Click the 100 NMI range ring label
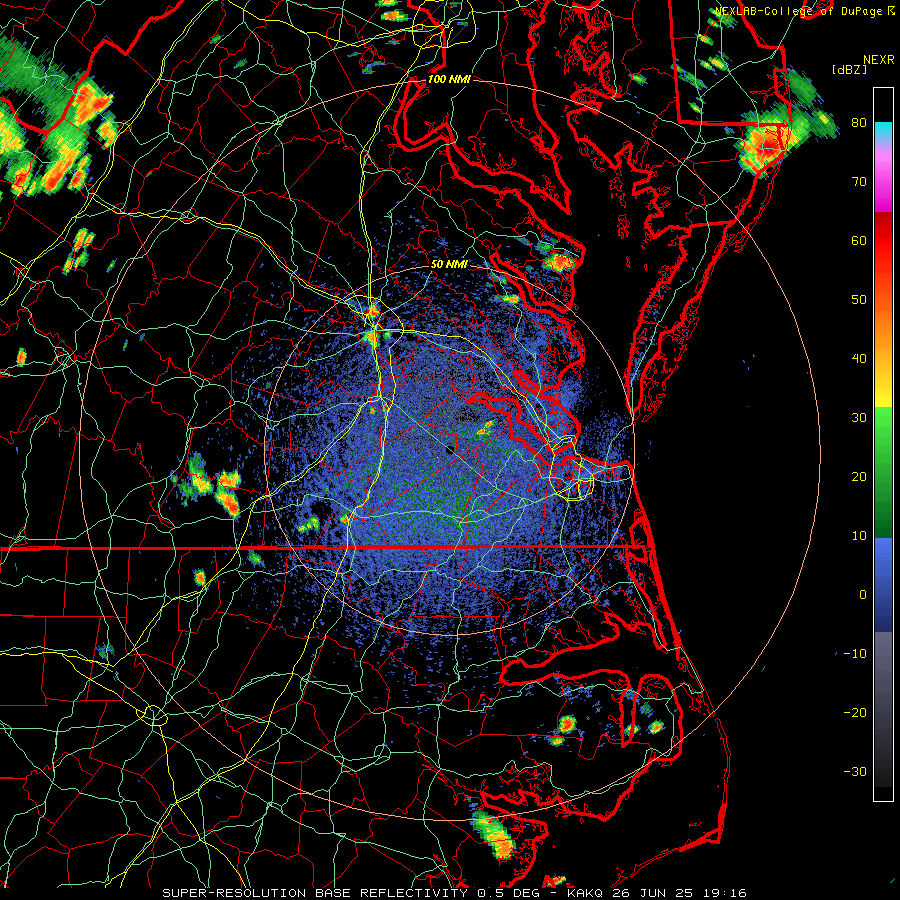This screenshot has height=900, width=900. click(449, 79)
